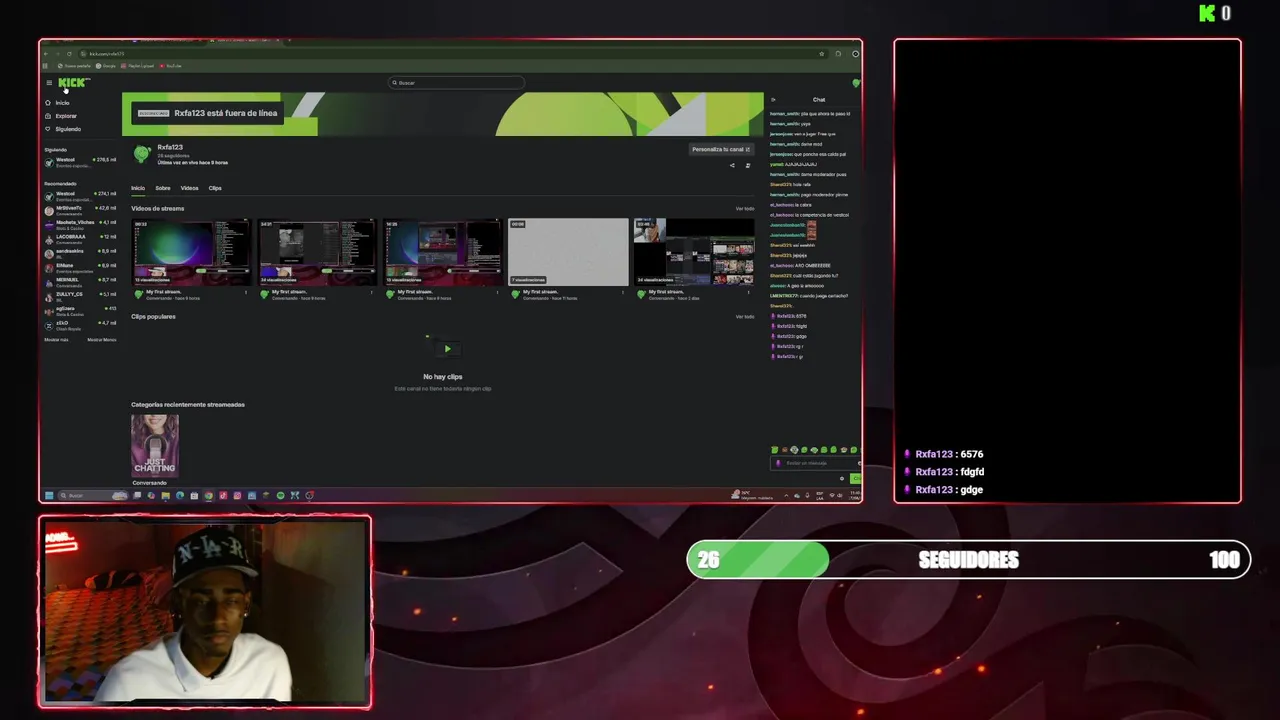Click Westcol under the Siguiendo list
Image resolution: width=1280 pixels, height=720 pixels.
[x=80, y=162]
